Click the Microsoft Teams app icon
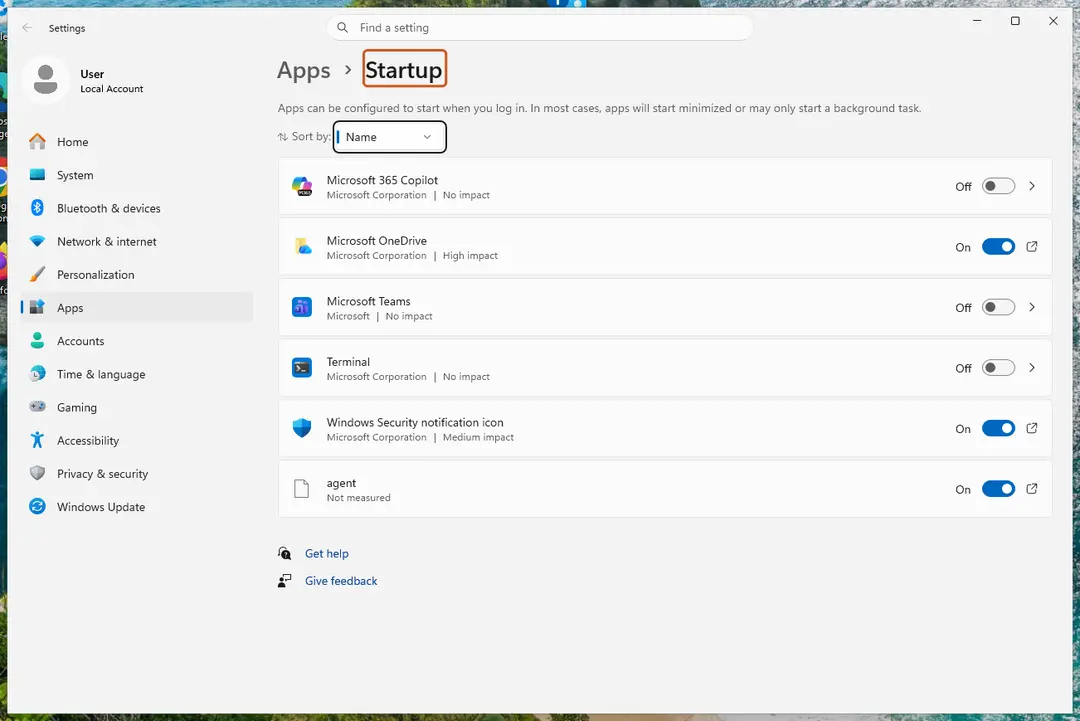Image resolution: width=1080 pixels, height=721 pixels. pos(302,307)
